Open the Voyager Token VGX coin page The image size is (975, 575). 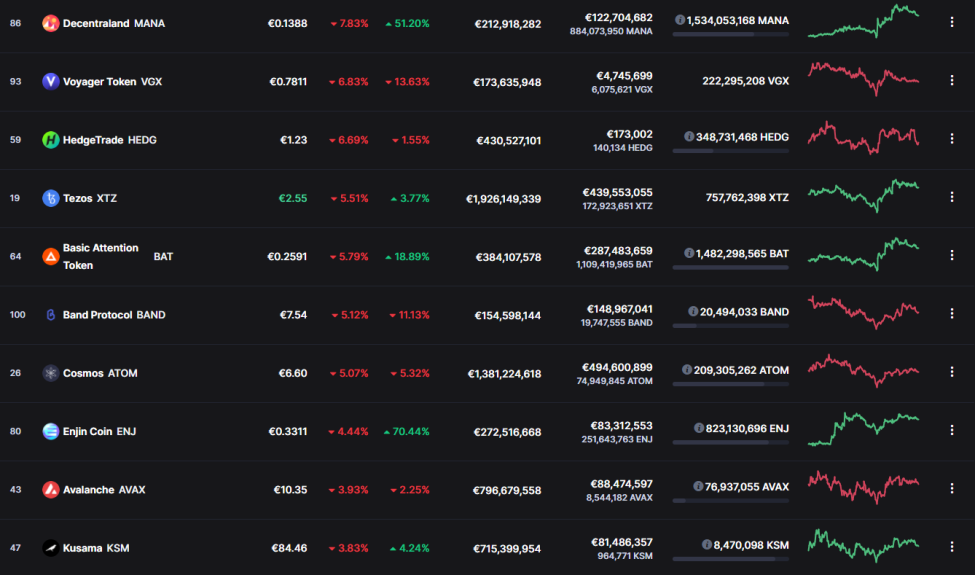pyautogui.click(x=113, y=81)
